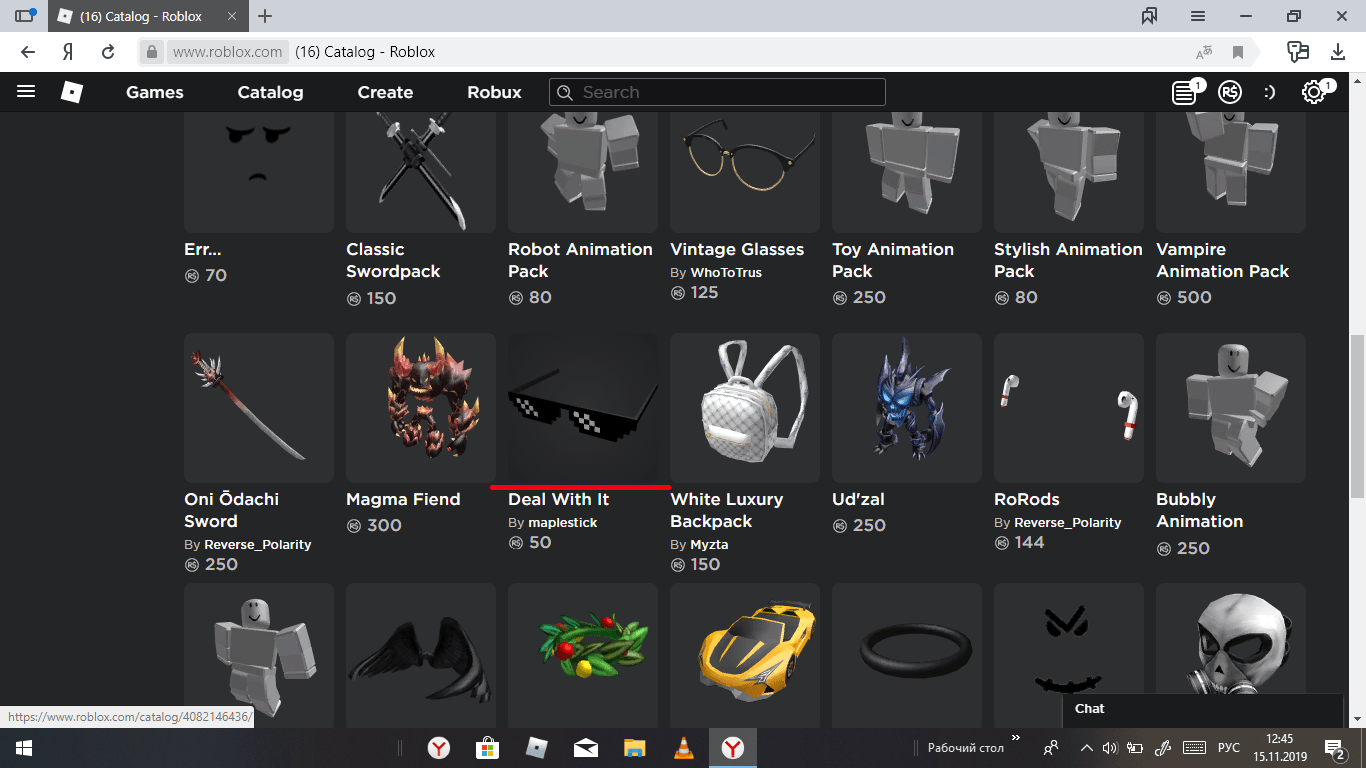Open the Roblox hamburger navigation menu
The height and width of the screenshot is (768, 1366).
coord(26,92)
